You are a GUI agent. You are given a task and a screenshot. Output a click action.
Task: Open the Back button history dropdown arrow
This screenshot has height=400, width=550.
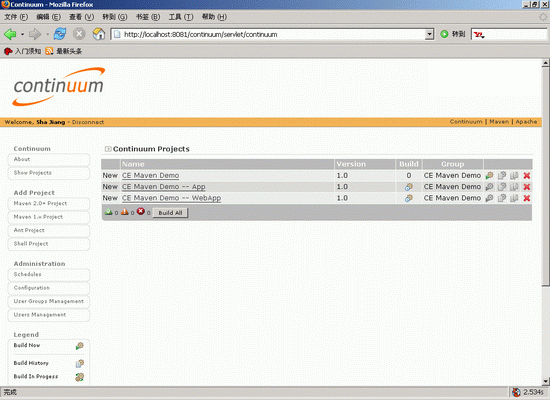pos(22,34)
